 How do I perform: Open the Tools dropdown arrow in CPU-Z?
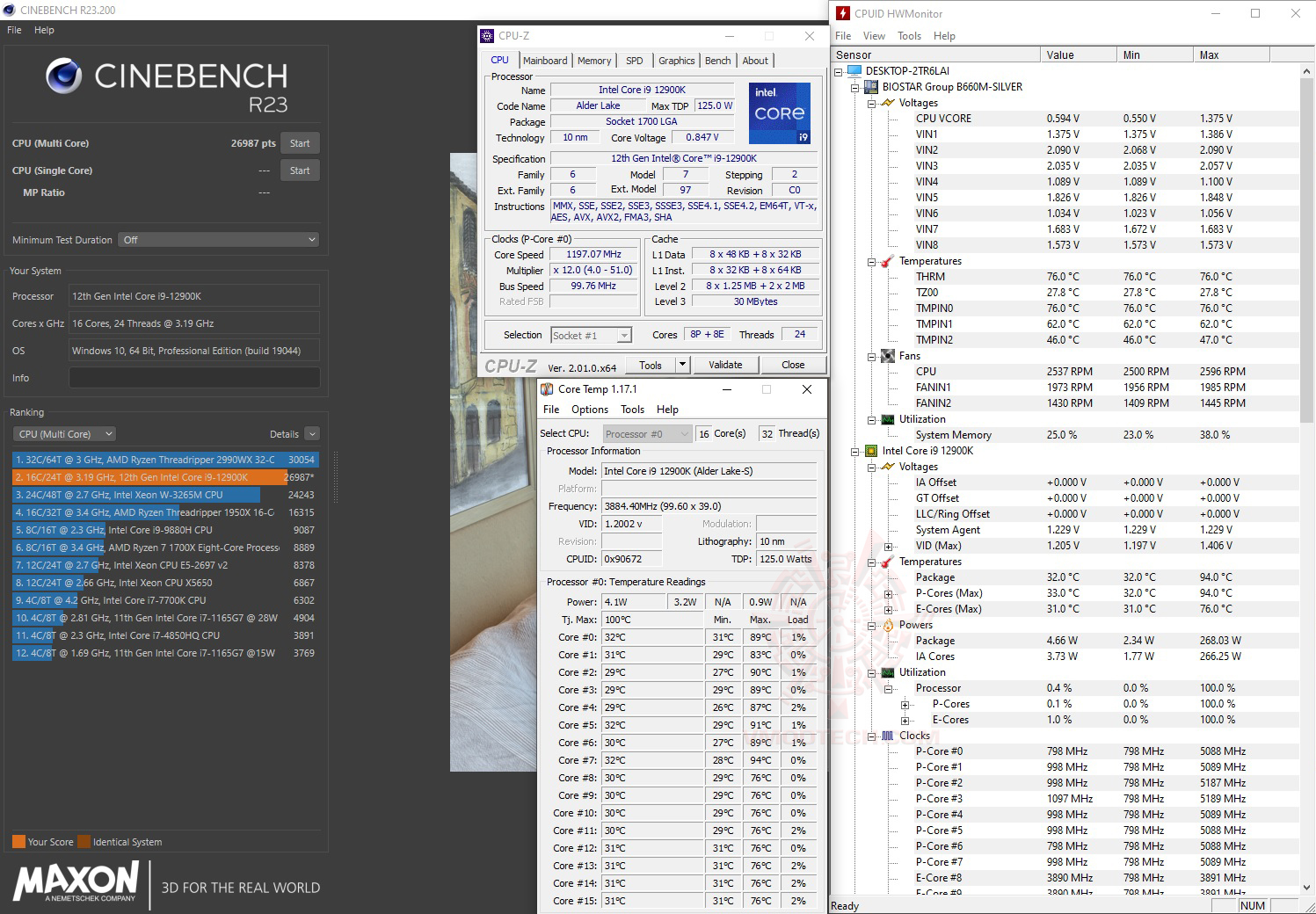[x=681, y=365]
